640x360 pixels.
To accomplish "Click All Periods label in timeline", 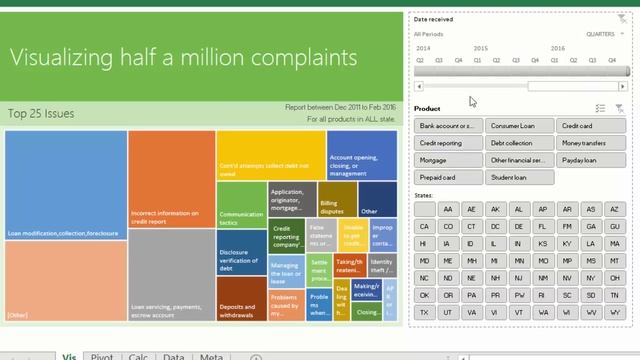I will [428, 34].
